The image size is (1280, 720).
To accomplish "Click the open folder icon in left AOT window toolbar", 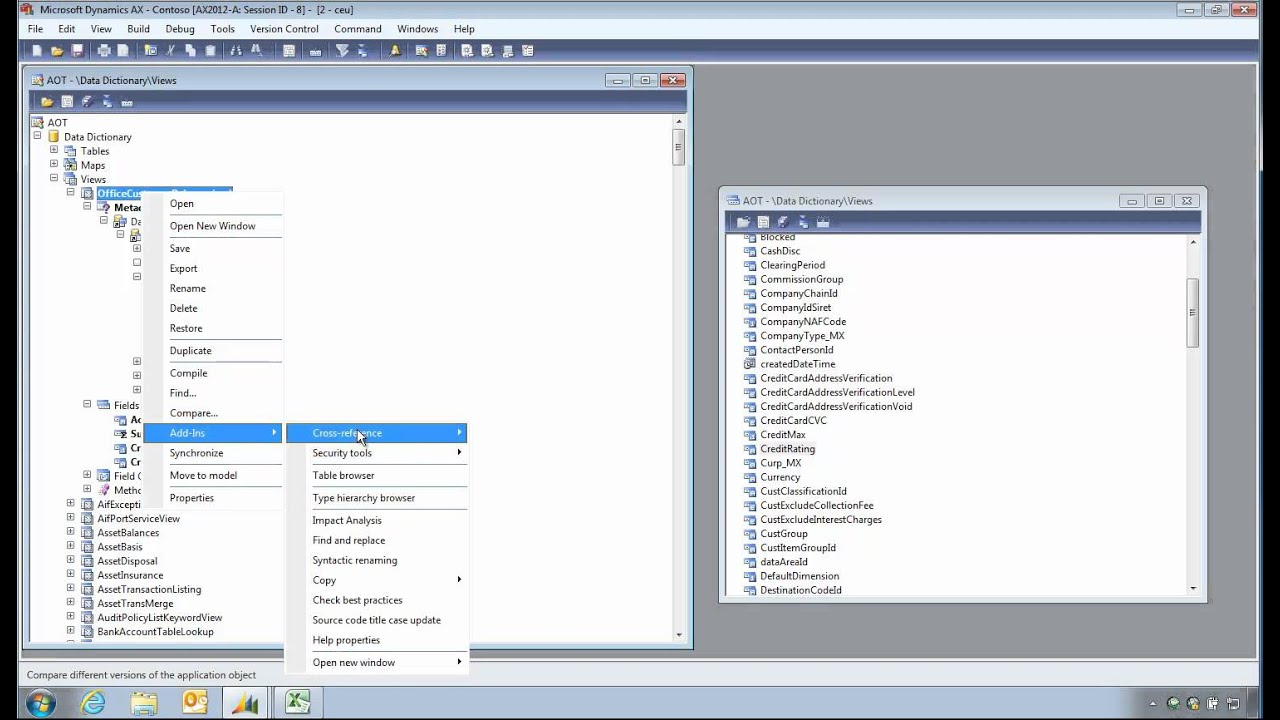I will tap(47, 102).
